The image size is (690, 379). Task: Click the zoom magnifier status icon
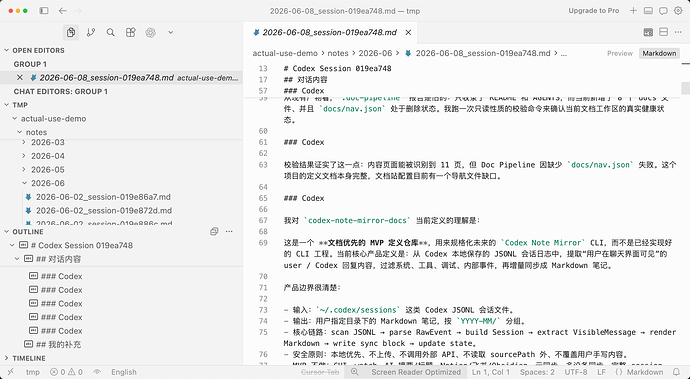354,372
